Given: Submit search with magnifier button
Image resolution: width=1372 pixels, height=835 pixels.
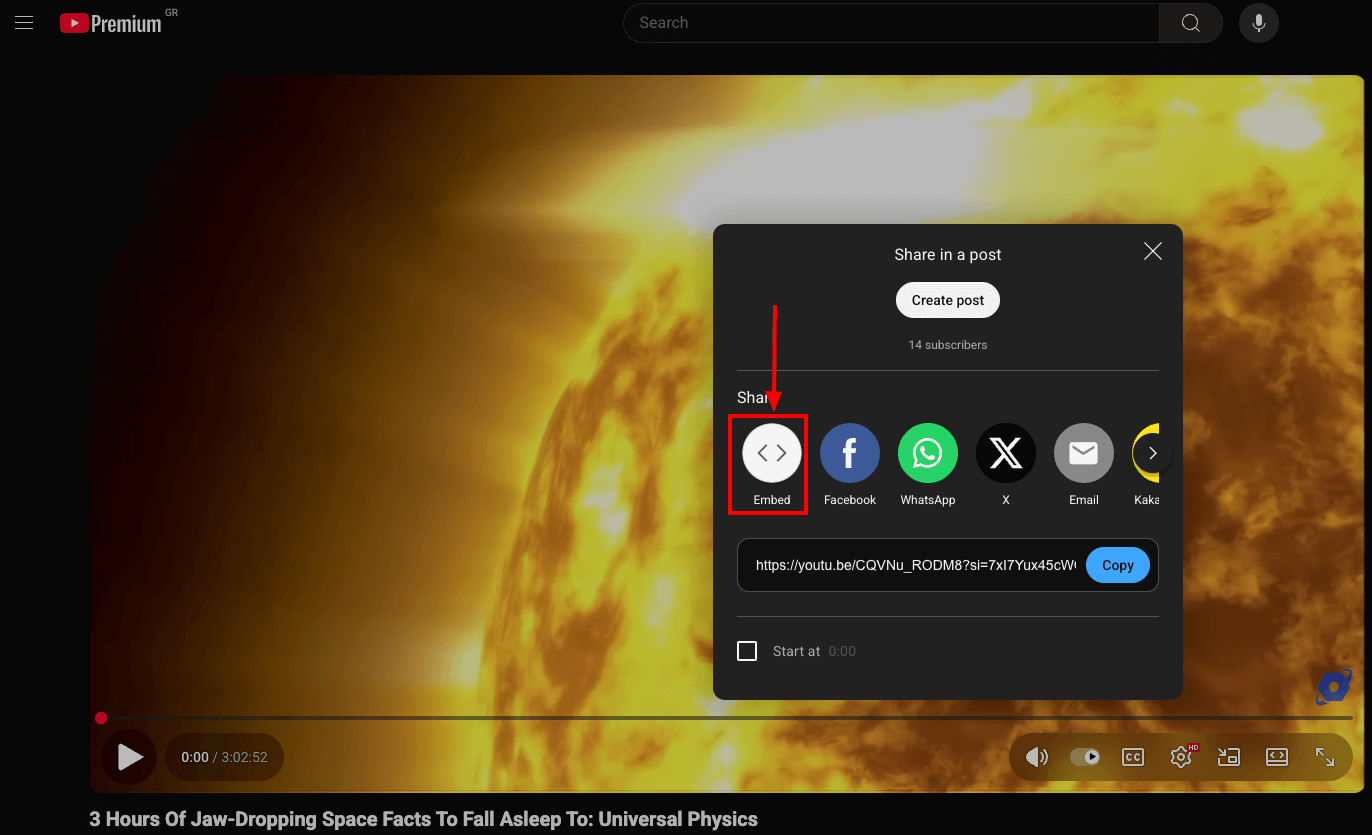Looking at the screenshot, I should click(x=1190, y=23).
